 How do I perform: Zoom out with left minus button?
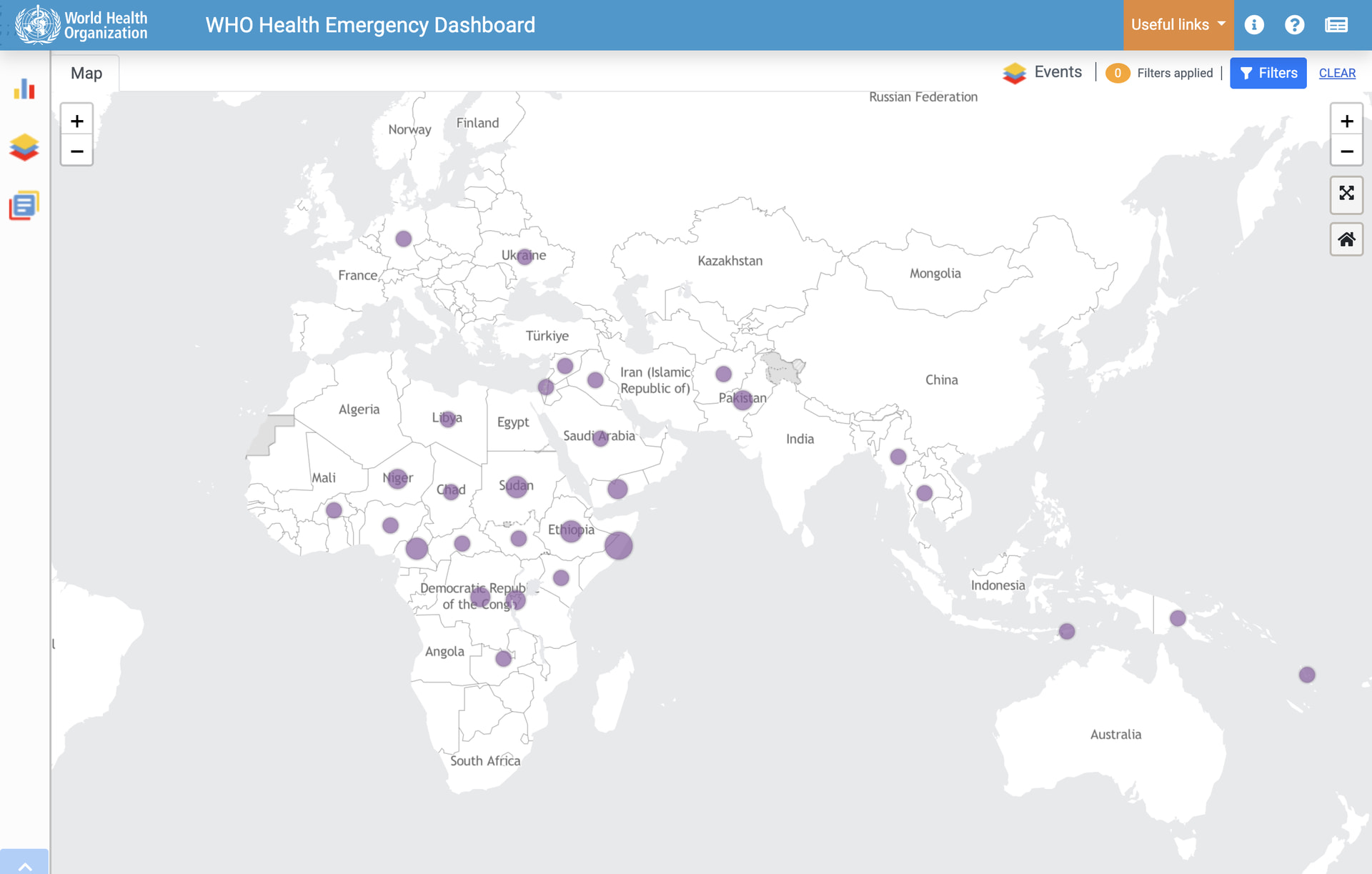point(77,151)
